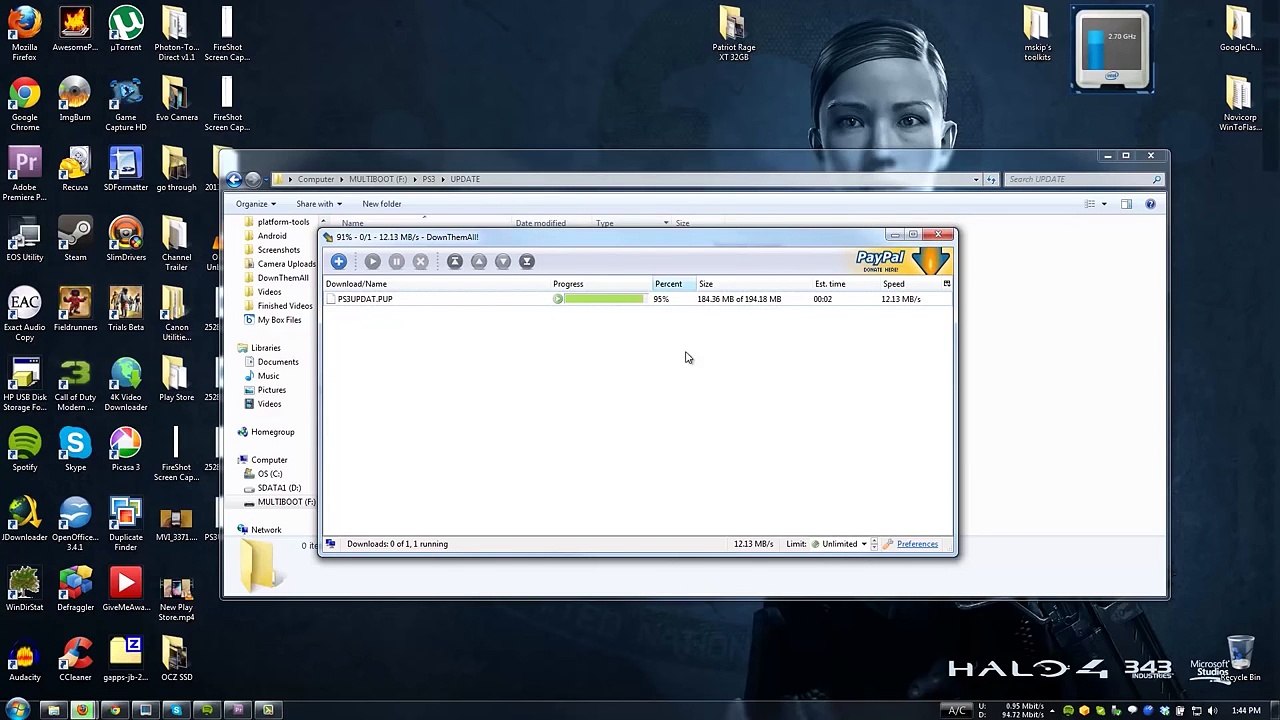Open the taskbar clock showing 1:44 PM
This screenshot has width=1280, height=720.
point(1246,711)
